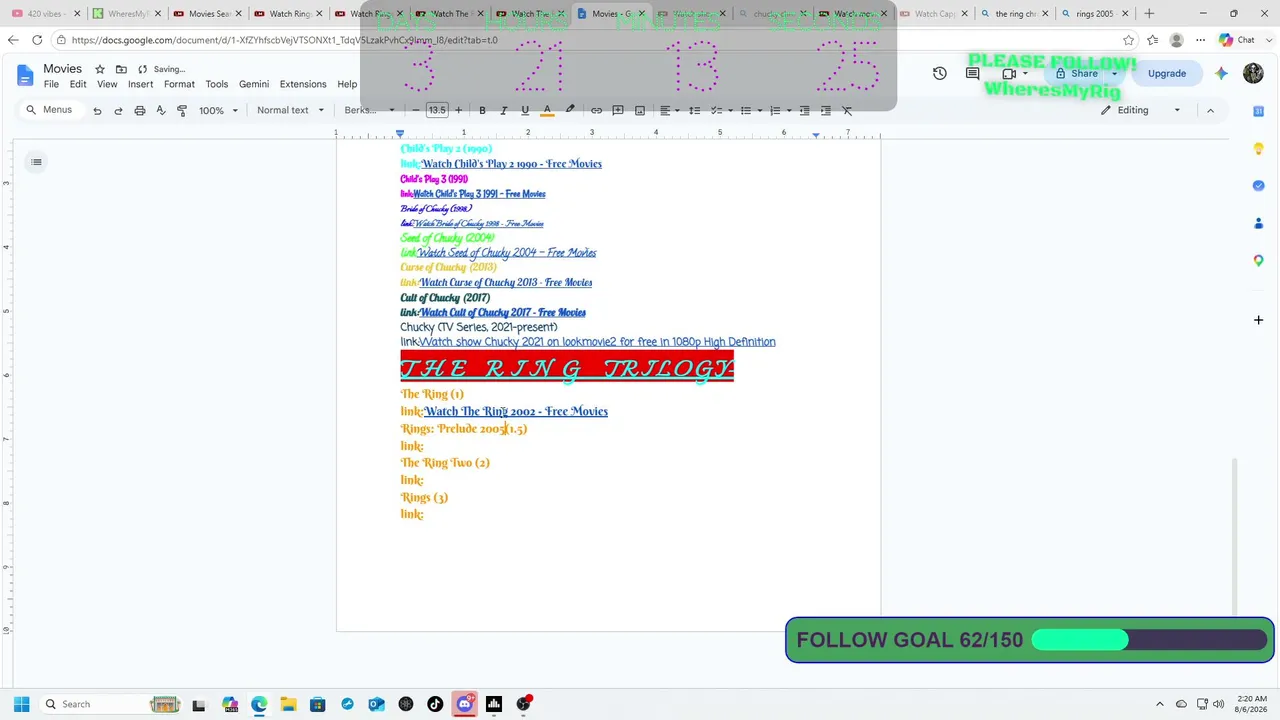Activate the paint format tool

coord(182,110)
